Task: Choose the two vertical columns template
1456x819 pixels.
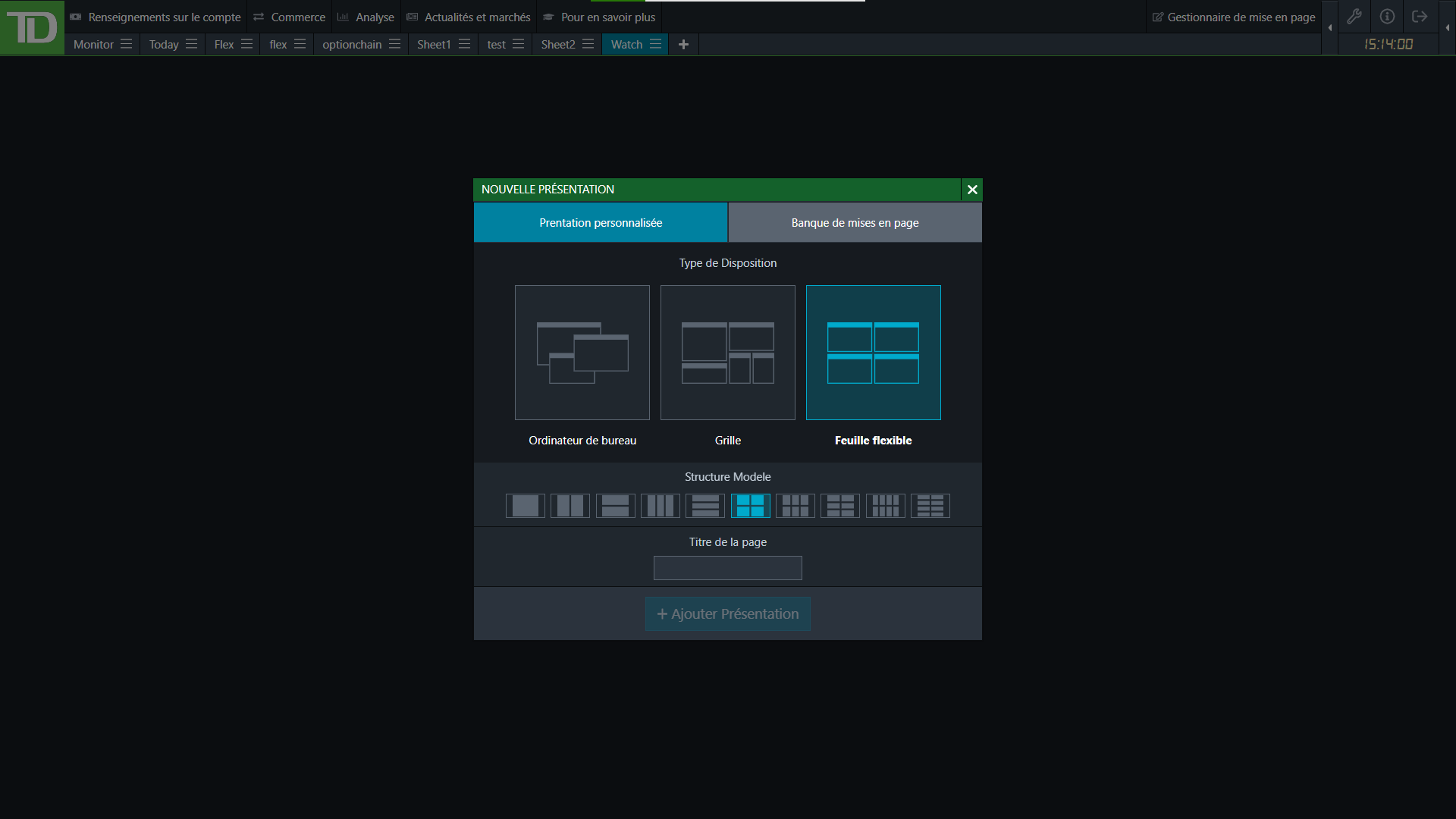Action: coord(570,506)
